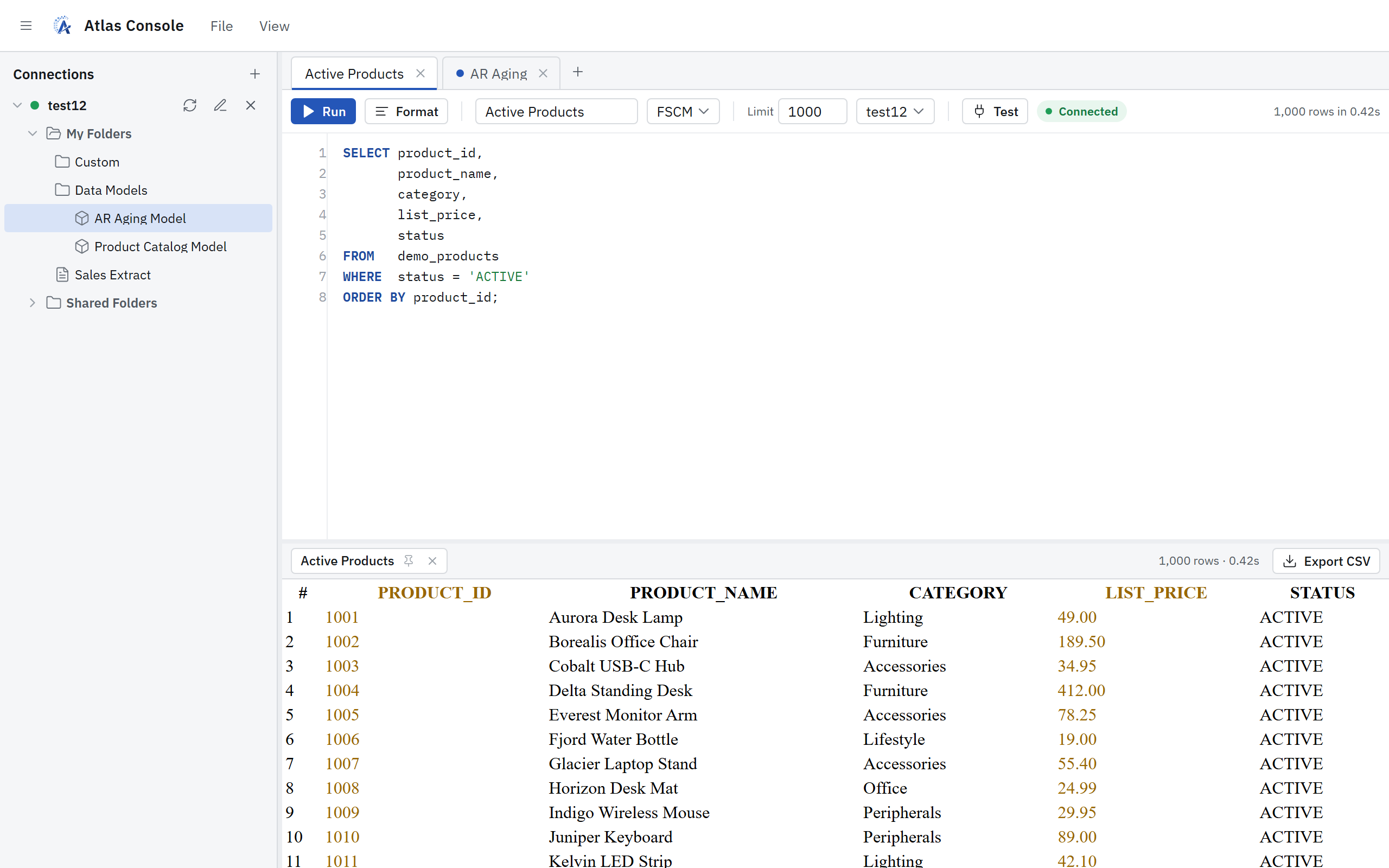Format the SQL query

pyautogui.click(x=406, y=111)
